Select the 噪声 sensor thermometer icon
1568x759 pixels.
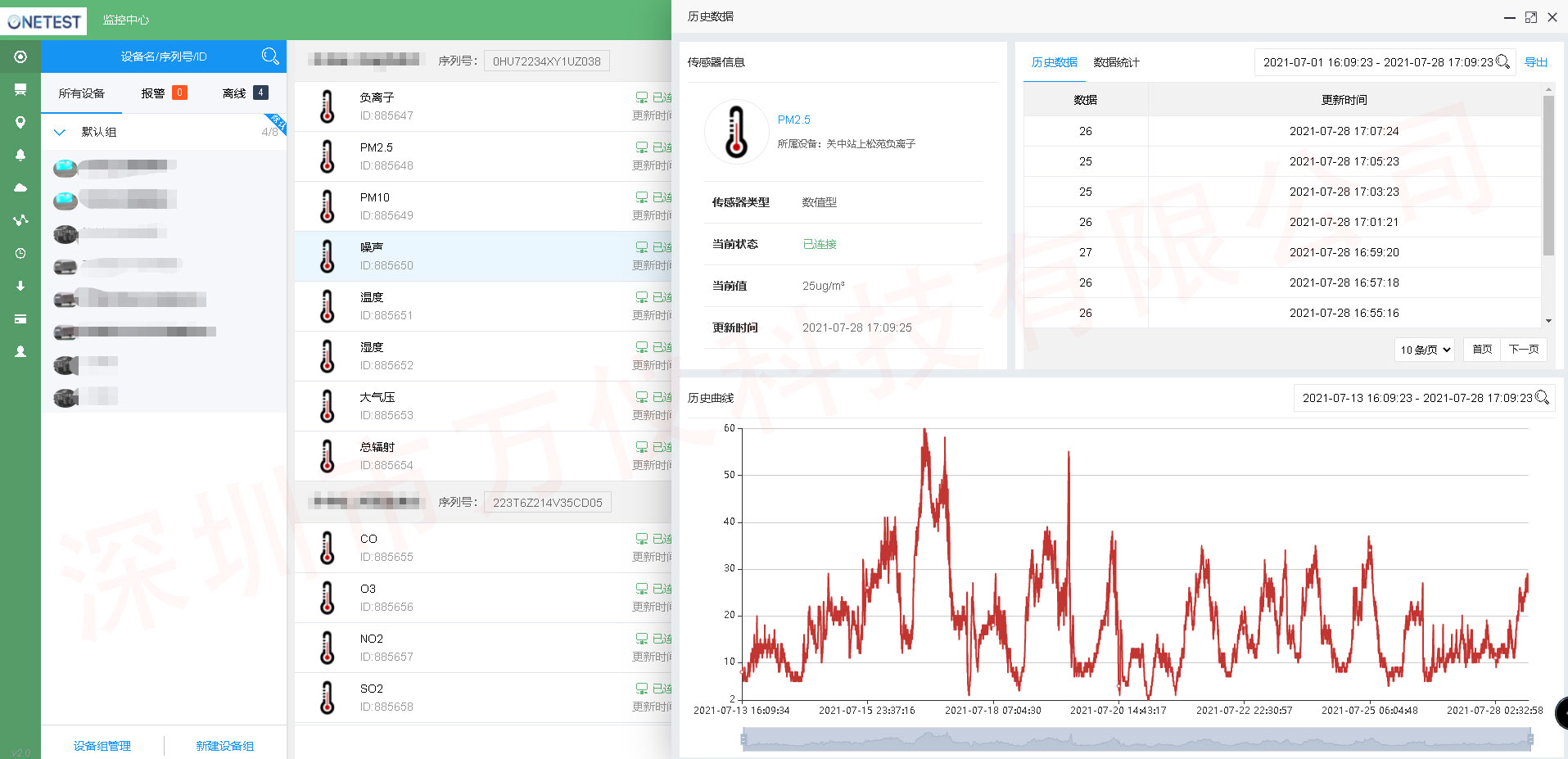[328, 256]
